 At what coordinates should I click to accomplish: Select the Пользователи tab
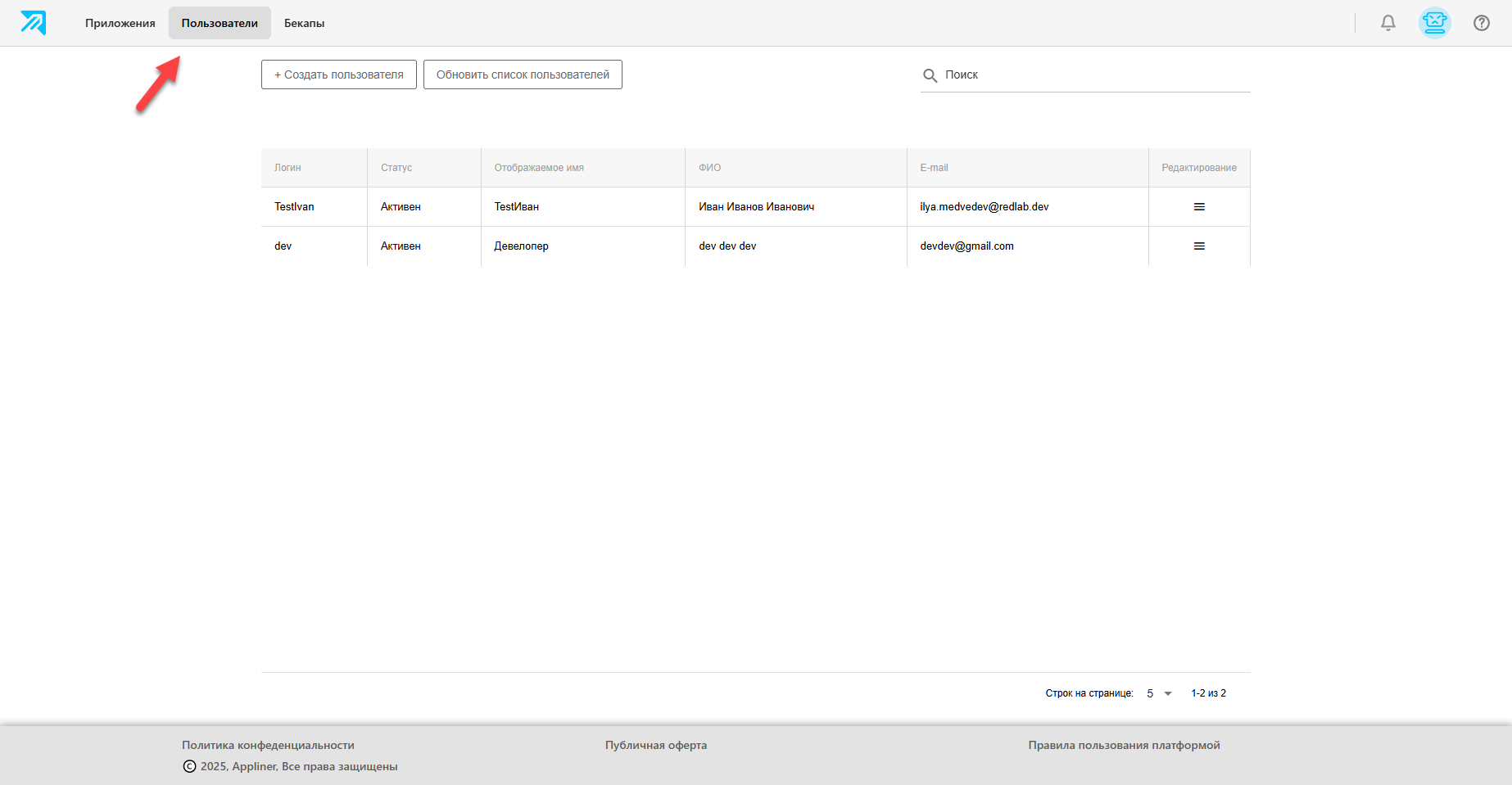(220, 23)
